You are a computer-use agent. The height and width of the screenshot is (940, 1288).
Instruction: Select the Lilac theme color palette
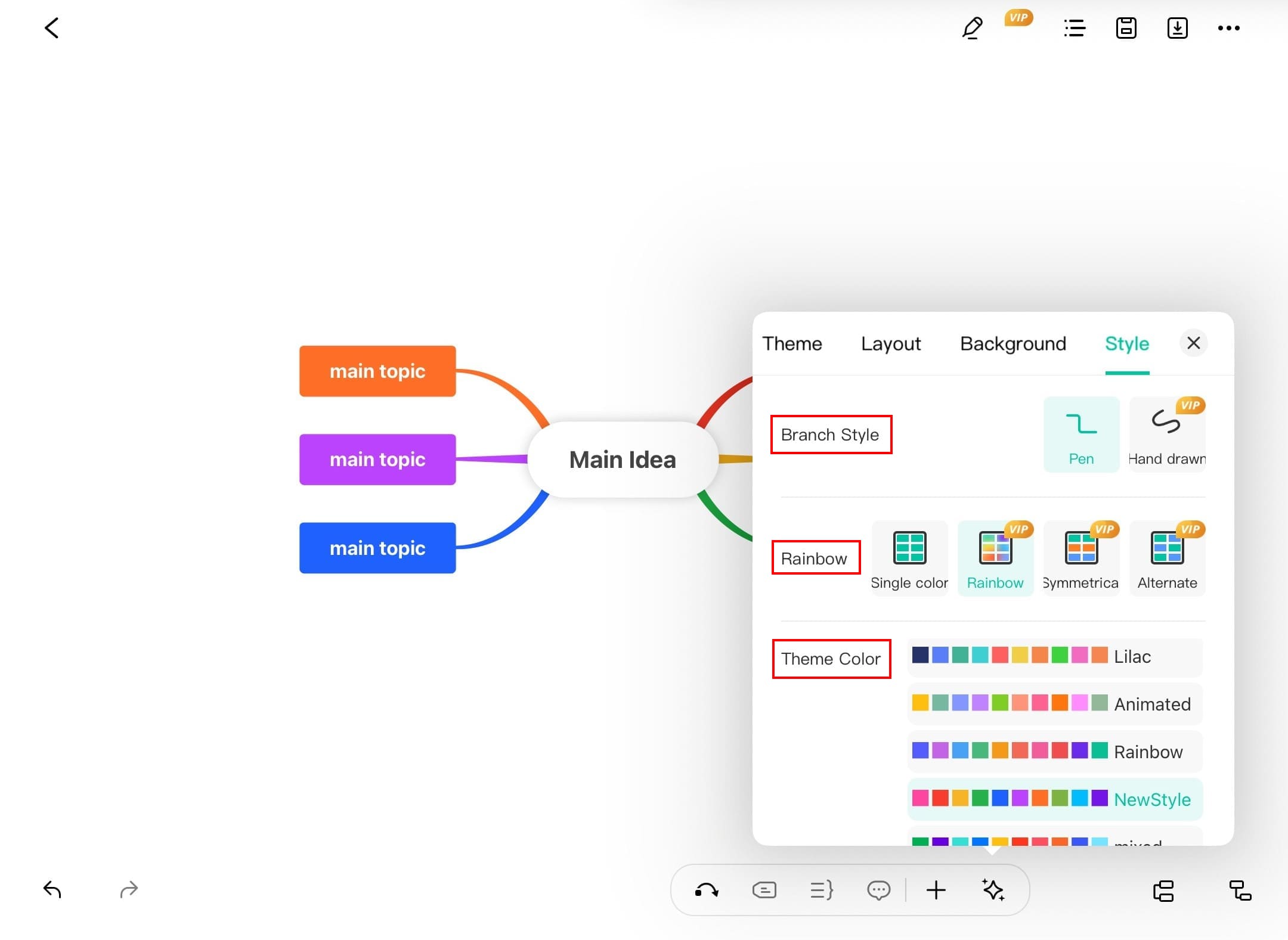point(1054,657)
